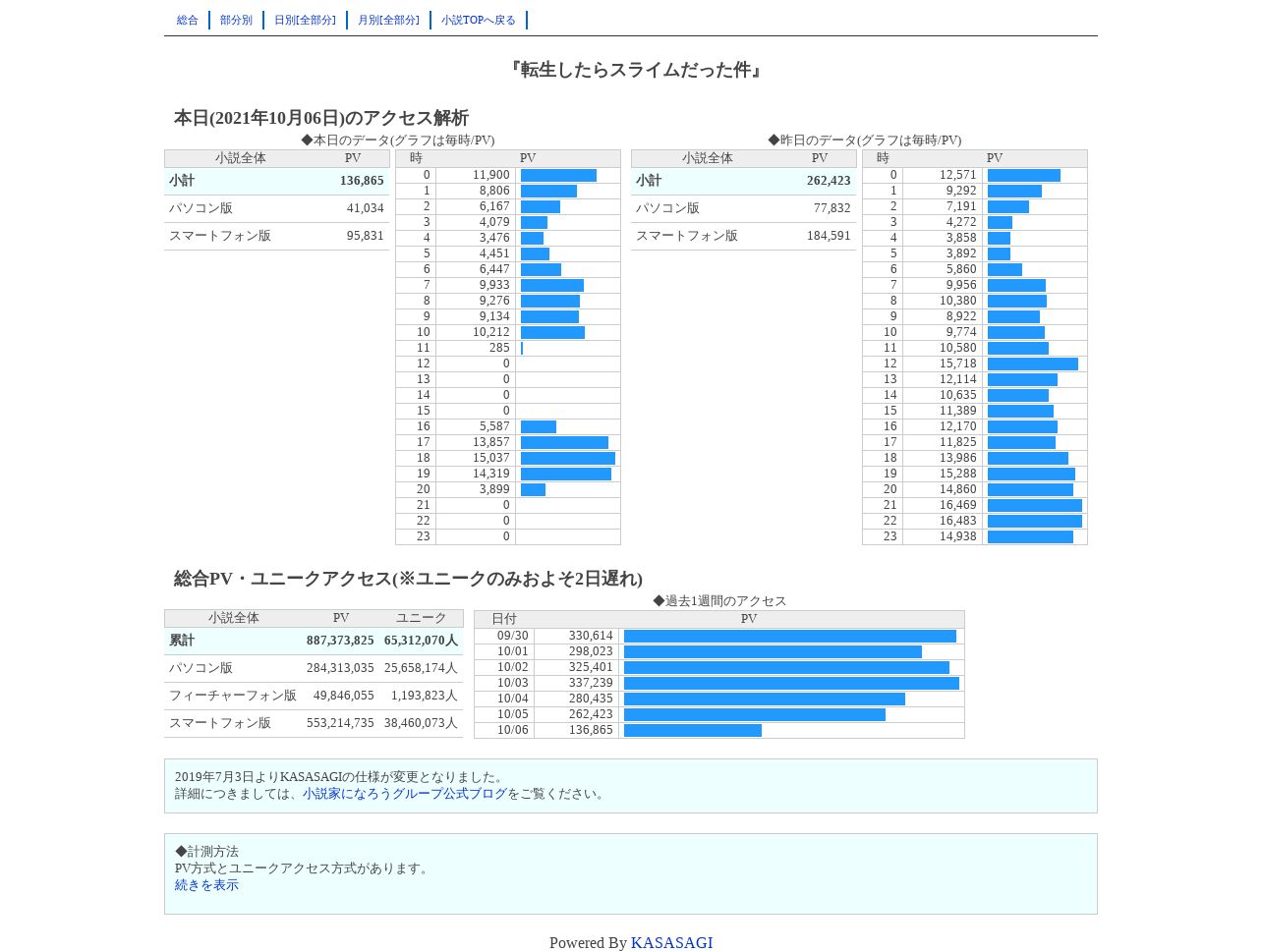The image size is (1262, 952).
Task: Click the weekly bar for 10/03
Action: coord(791,683)
